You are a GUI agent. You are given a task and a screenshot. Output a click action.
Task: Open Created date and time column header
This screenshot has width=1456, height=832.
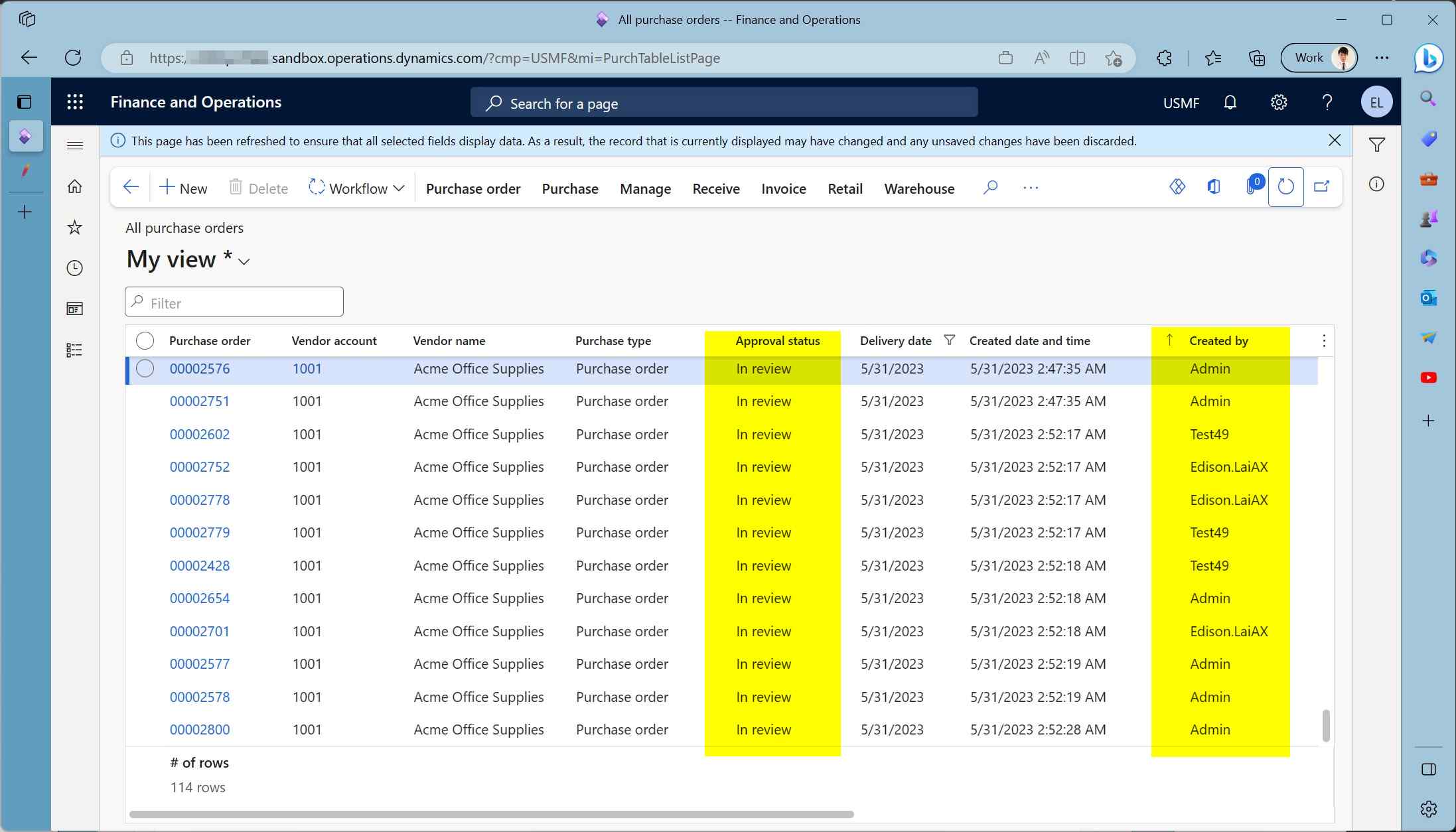[1029, 341]
